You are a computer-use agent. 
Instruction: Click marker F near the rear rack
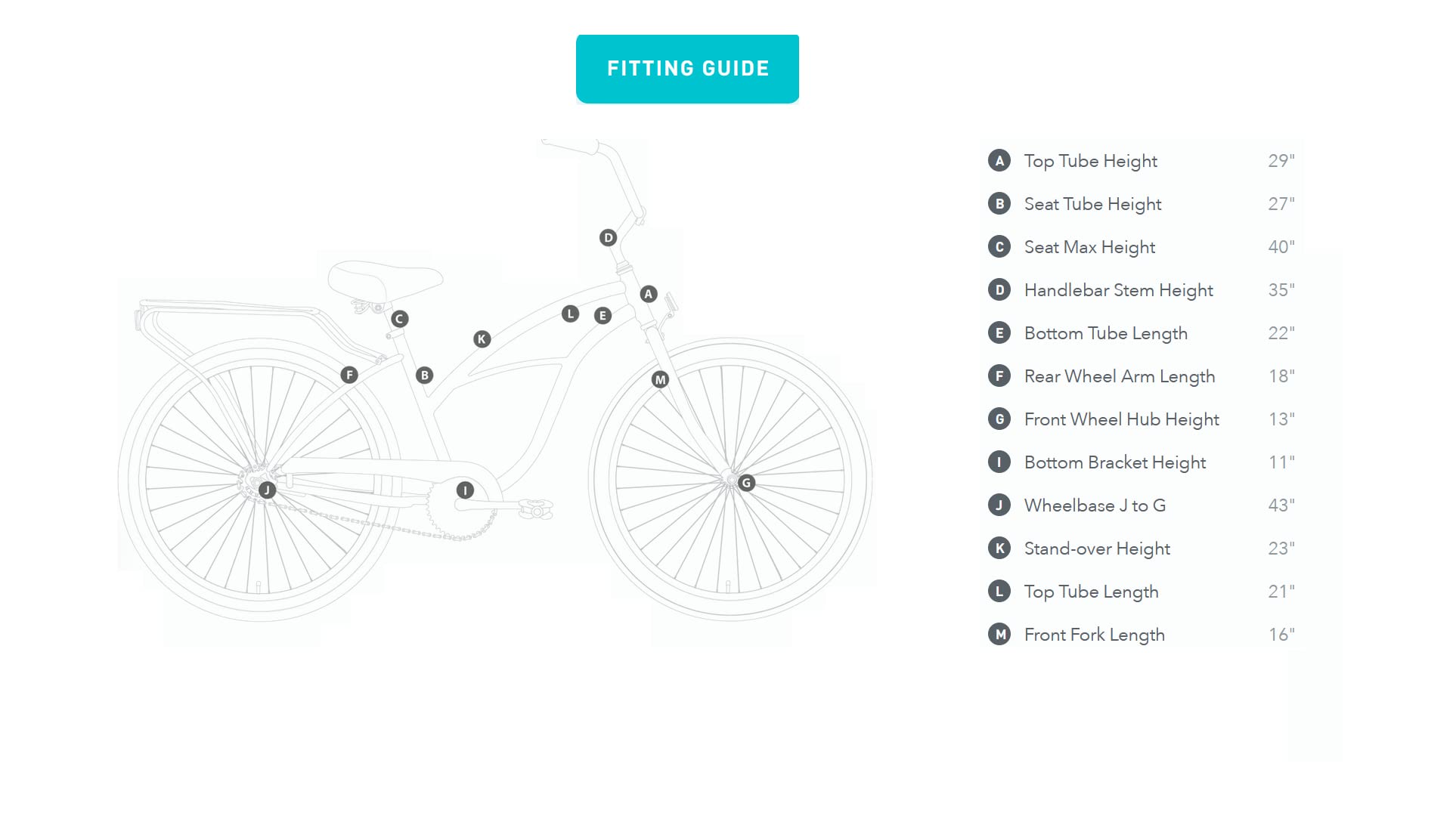pos(349,375)
